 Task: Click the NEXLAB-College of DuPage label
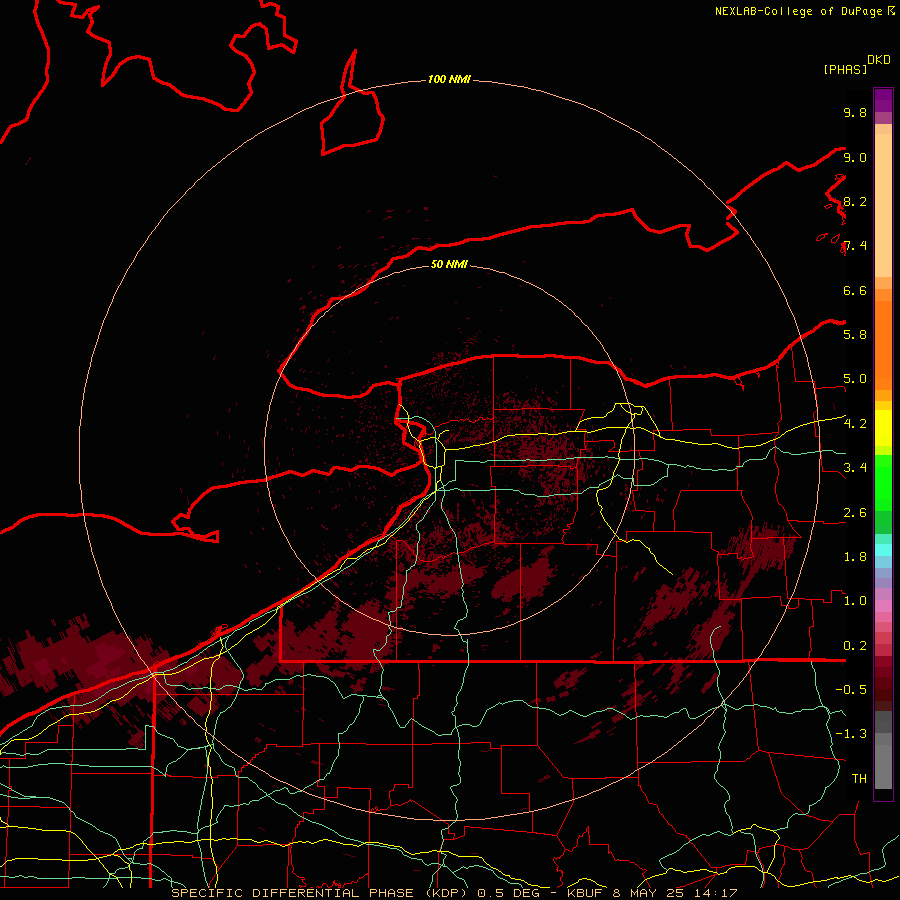pos(798,11)
